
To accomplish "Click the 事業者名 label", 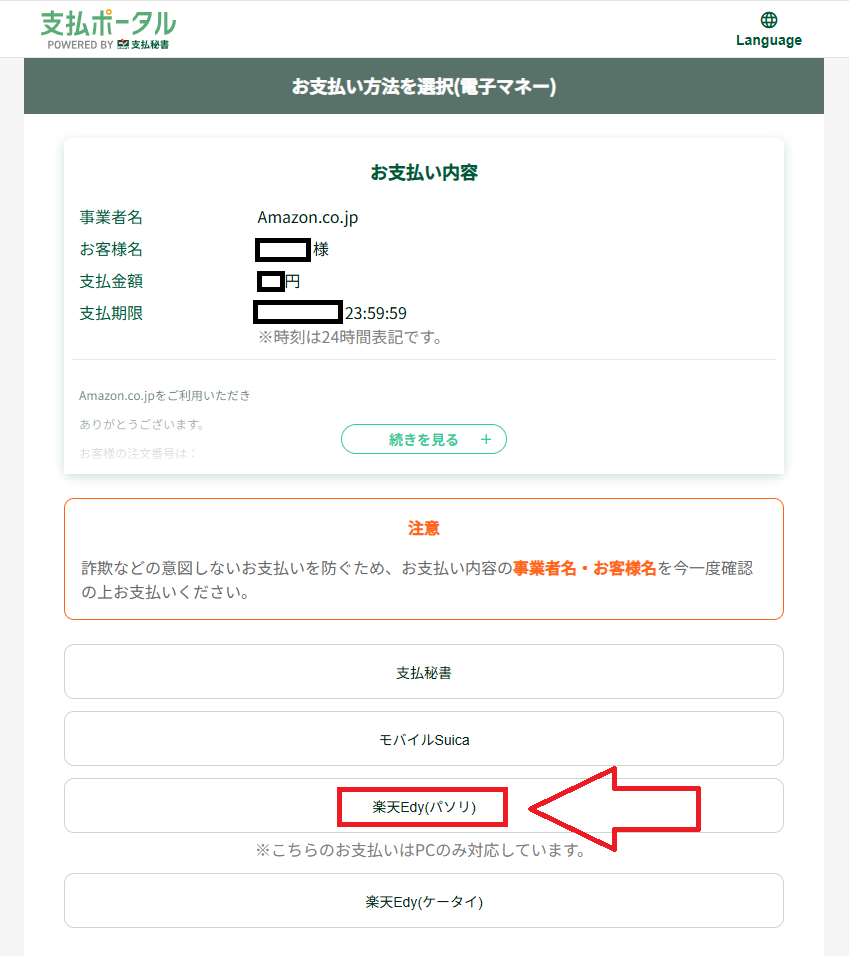I will [111, 217].
